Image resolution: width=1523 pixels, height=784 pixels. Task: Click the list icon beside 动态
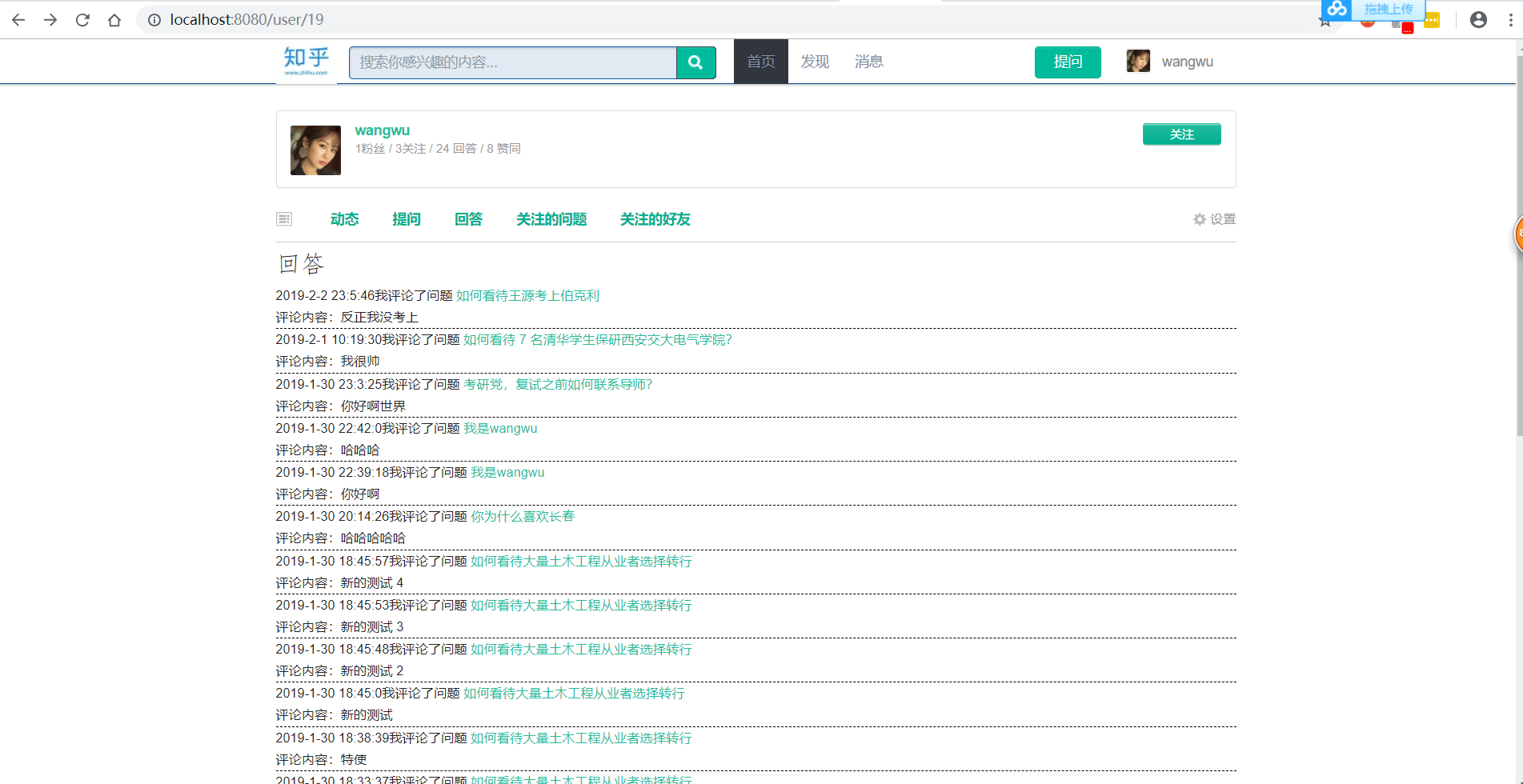[284, 219]
